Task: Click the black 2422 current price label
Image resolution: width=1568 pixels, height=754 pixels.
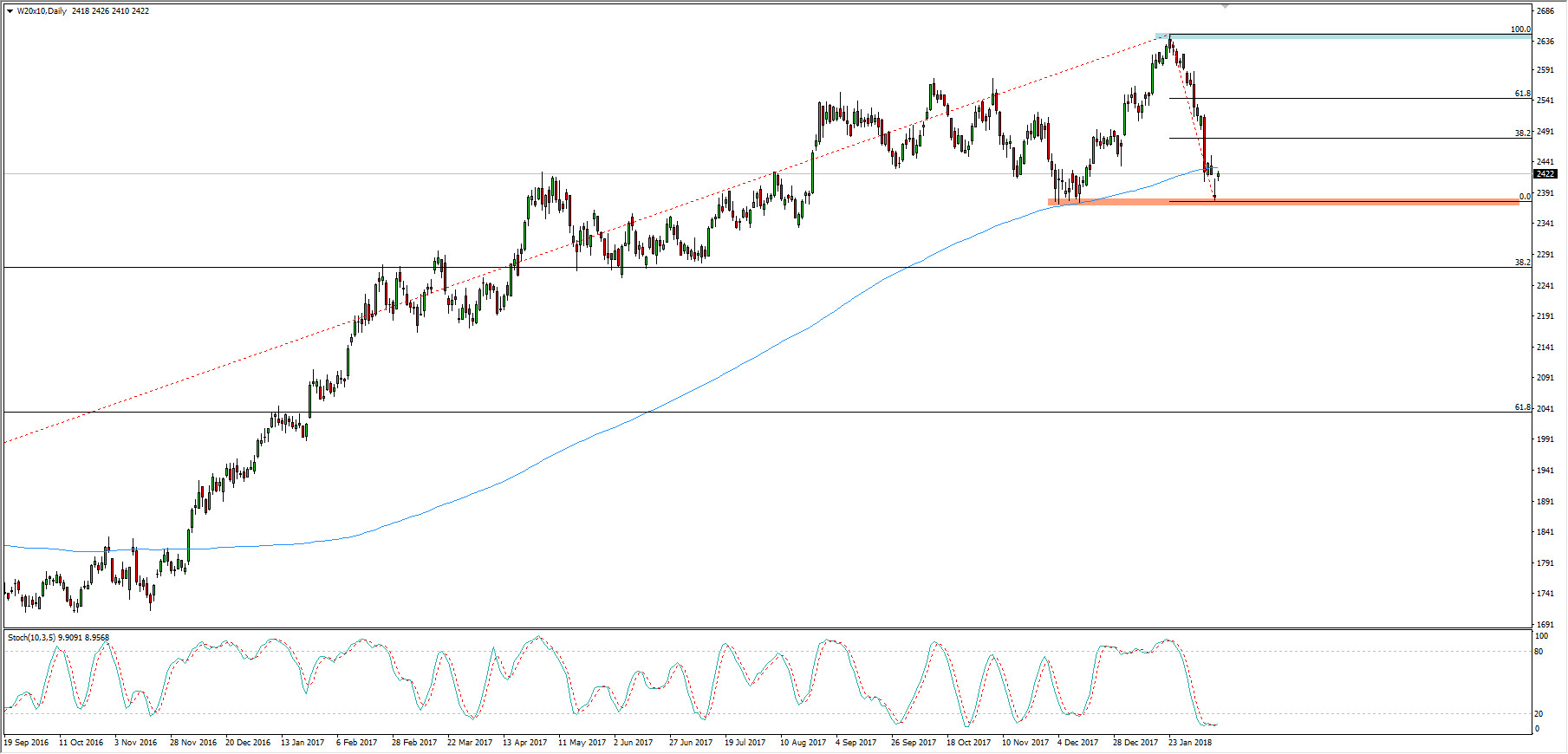Action: click(x=1545, y=173)
